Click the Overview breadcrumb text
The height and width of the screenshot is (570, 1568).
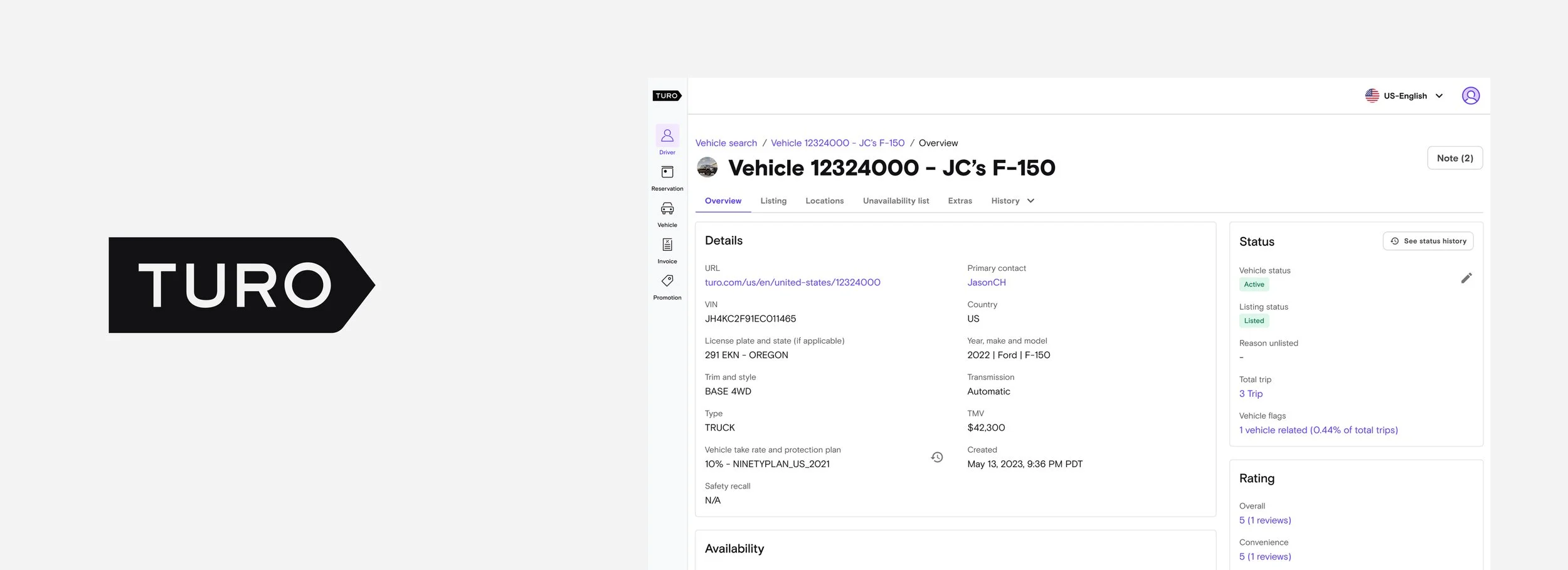(x=938, y=143)
